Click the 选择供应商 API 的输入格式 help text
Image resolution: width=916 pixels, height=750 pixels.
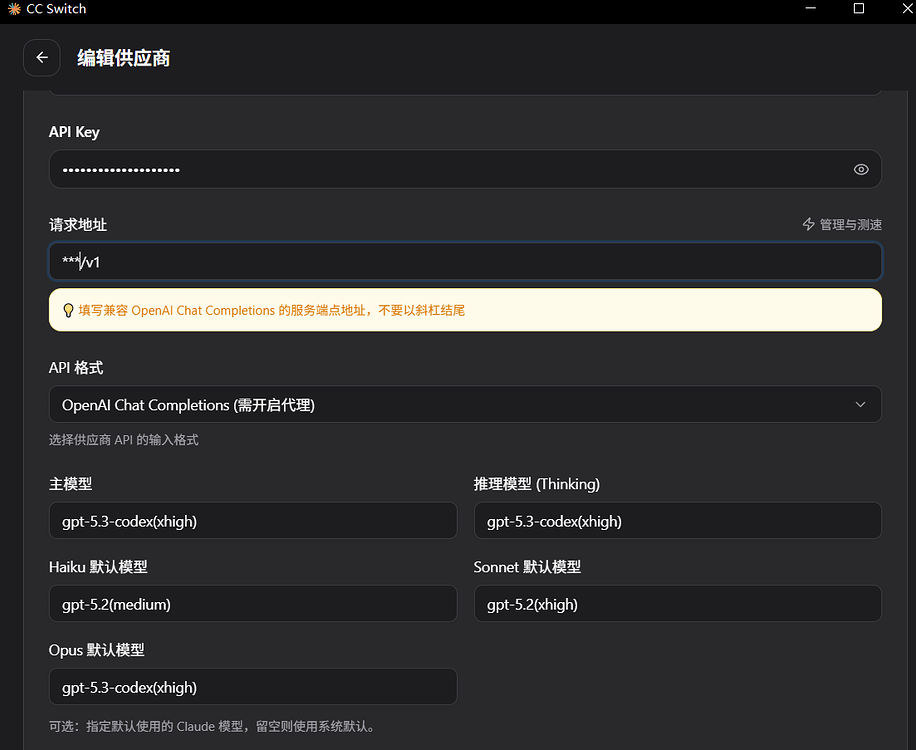tap(124, 440)
